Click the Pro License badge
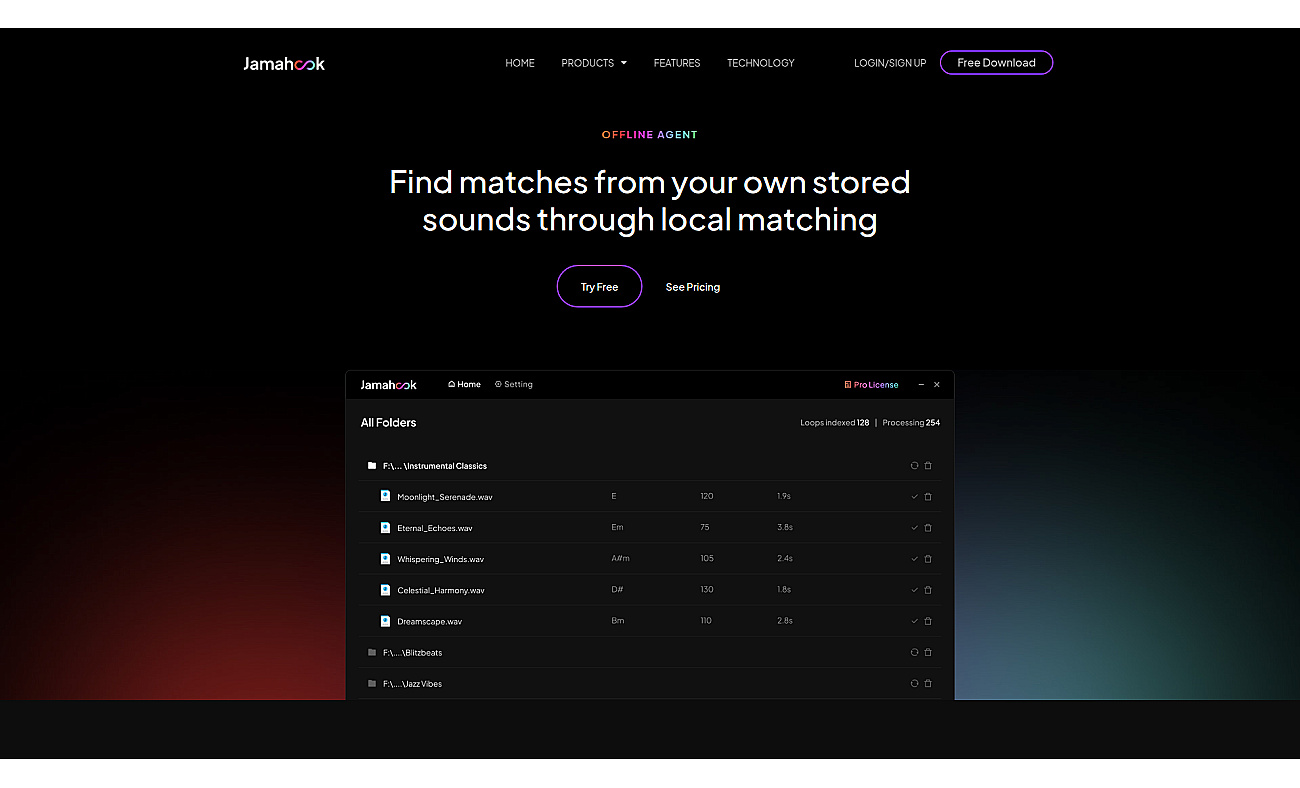 click(x=872, y=384)
